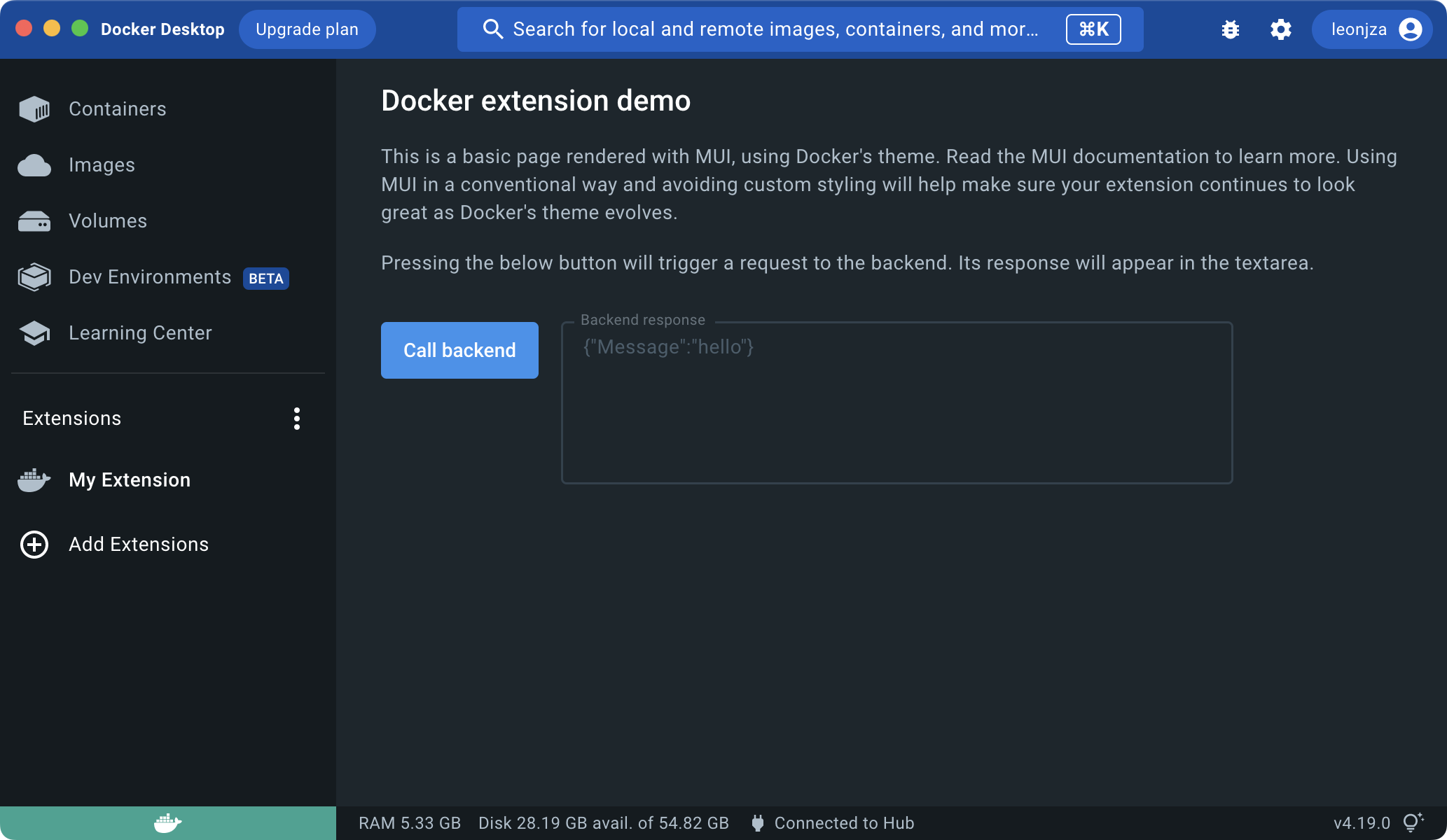
Task: Click the Upgrade plan button
Action: click(307, 29)
